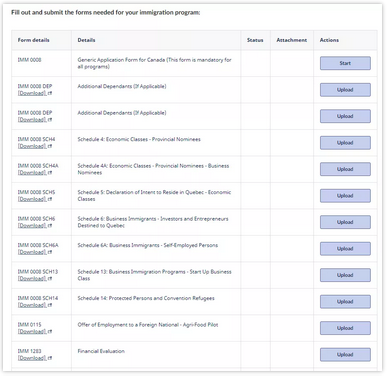Screen dimensions: 387x376
Task: Upload the Schedule 6 Investors and Entrepreneurs form
Action: [345, 222]
